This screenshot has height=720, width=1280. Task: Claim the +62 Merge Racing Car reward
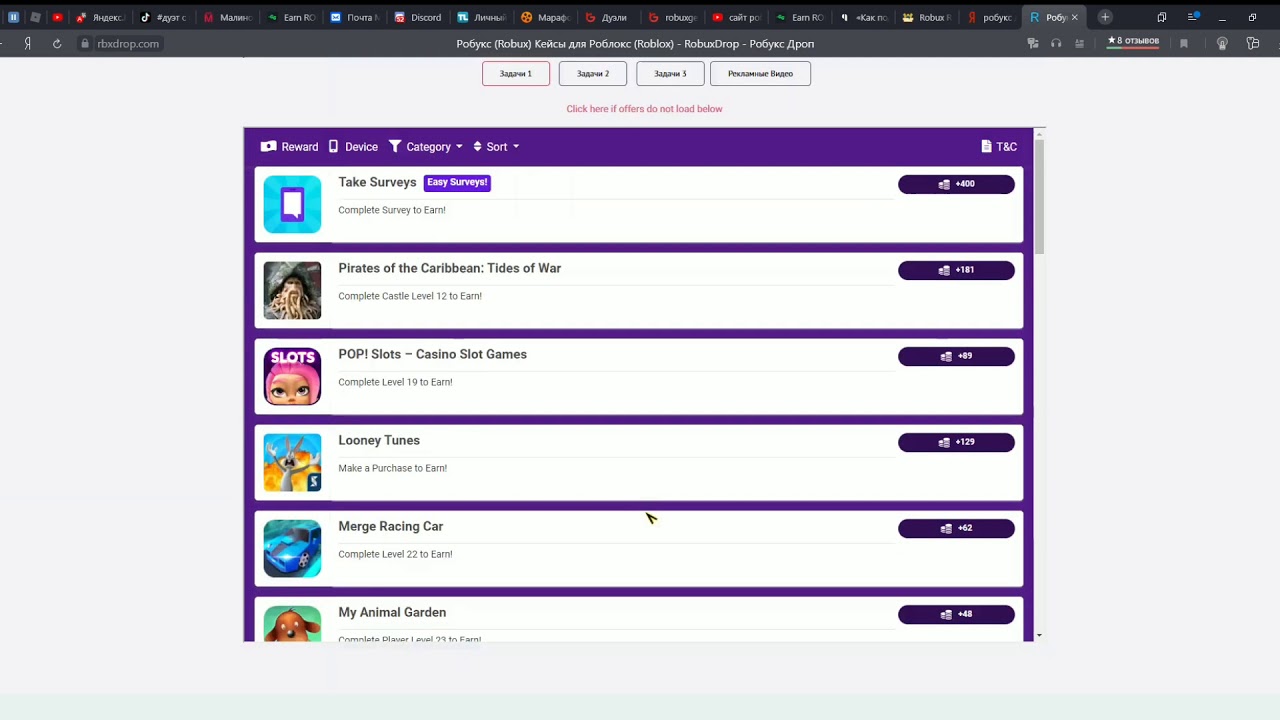(x=956, y=528)
